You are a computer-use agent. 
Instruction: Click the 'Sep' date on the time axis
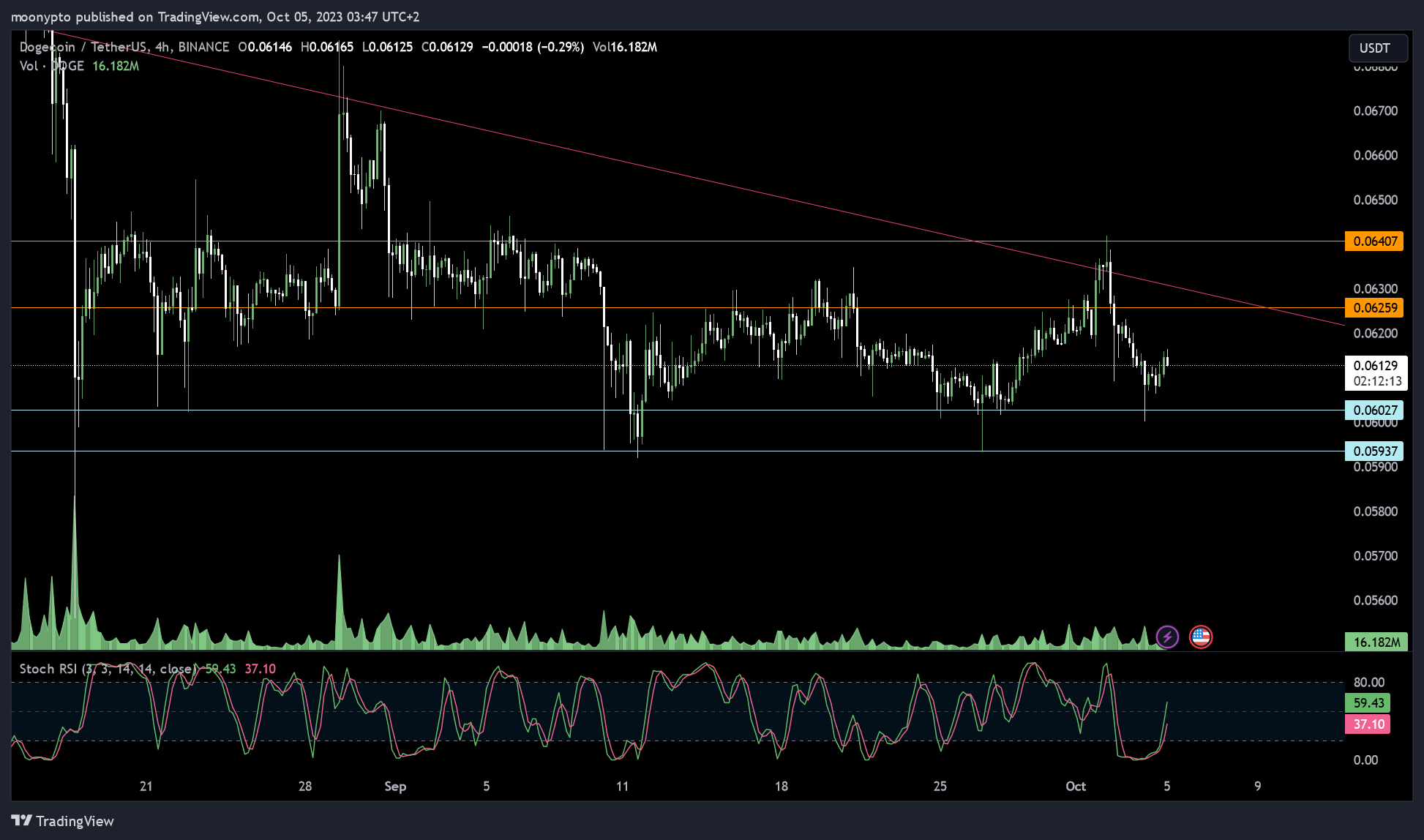coord(395,787)
